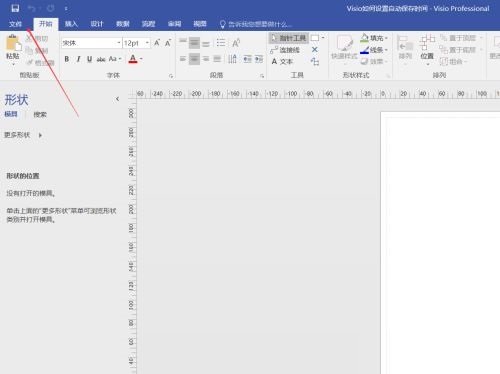This screenshot has width=500, height=374.
Task: Click the Redo icon in quick access toolbar
Action: point(50,8)
